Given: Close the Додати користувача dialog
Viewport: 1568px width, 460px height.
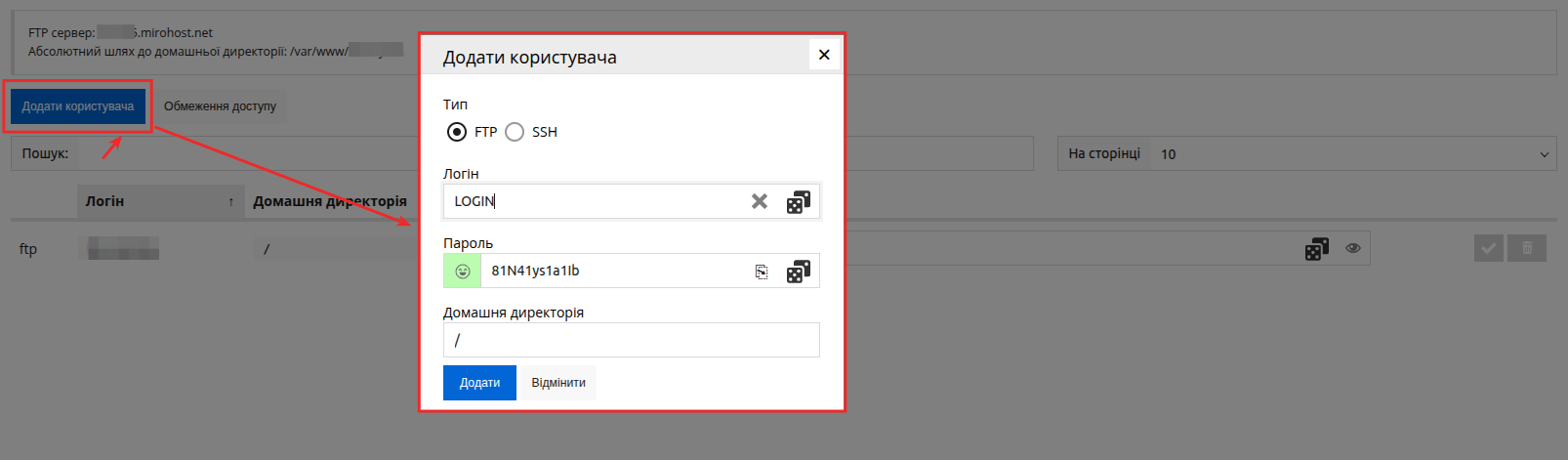Looking at the screenshot, I should click(x=824, y=55).
